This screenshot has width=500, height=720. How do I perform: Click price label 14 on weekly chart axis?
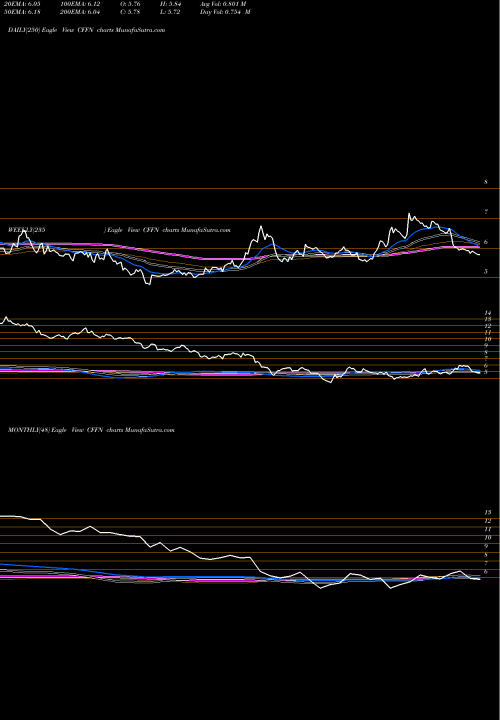tap(488, 313)
